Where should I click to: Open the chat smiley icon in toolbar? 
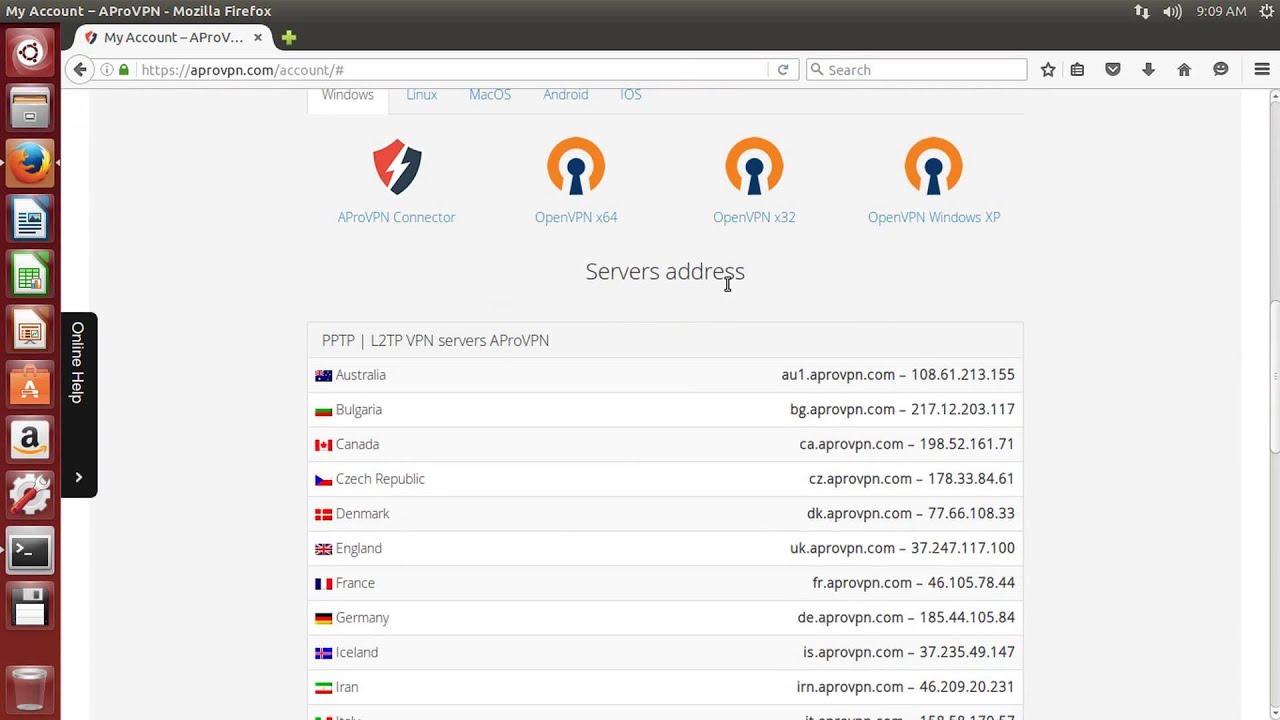pos(1220,70)
